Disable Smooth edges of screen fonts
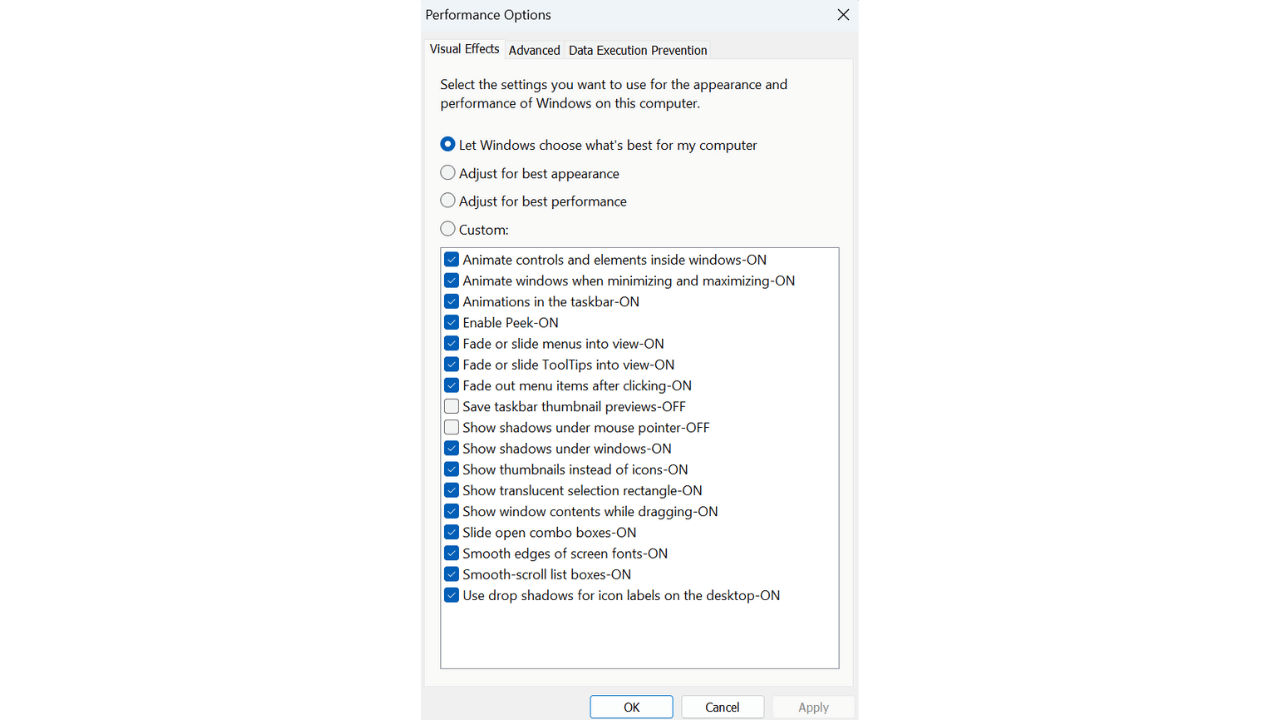 click(451, 553)
